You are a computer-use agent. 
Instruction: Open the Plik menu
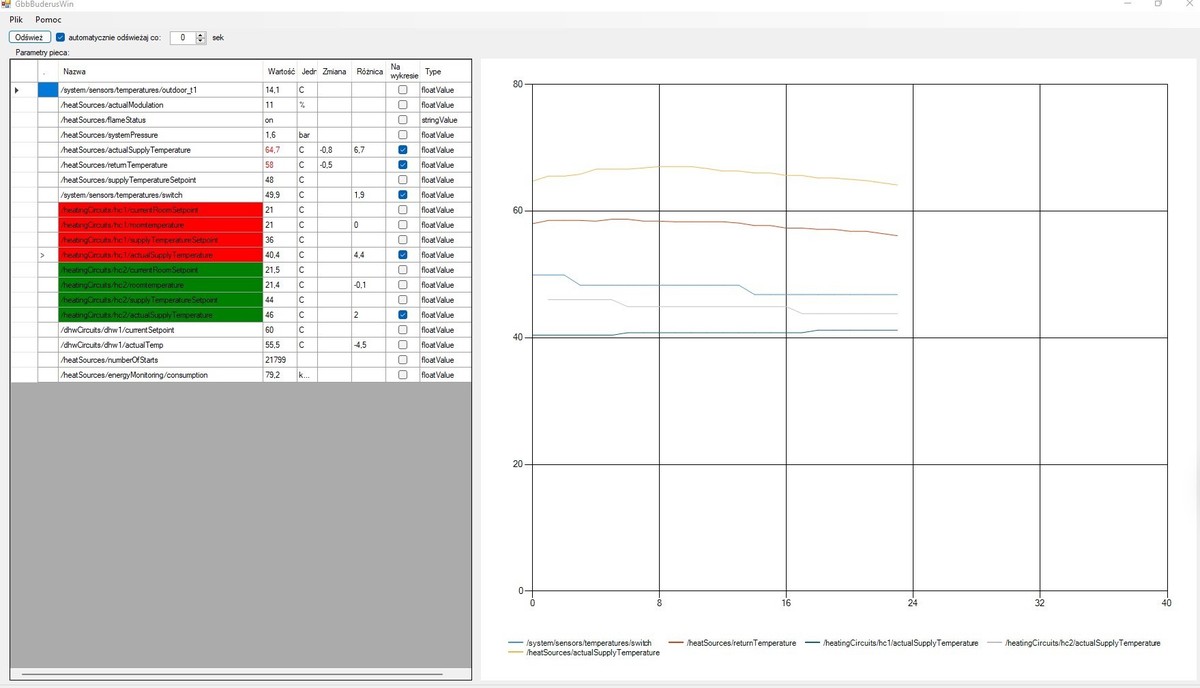(x=16, y=20)
